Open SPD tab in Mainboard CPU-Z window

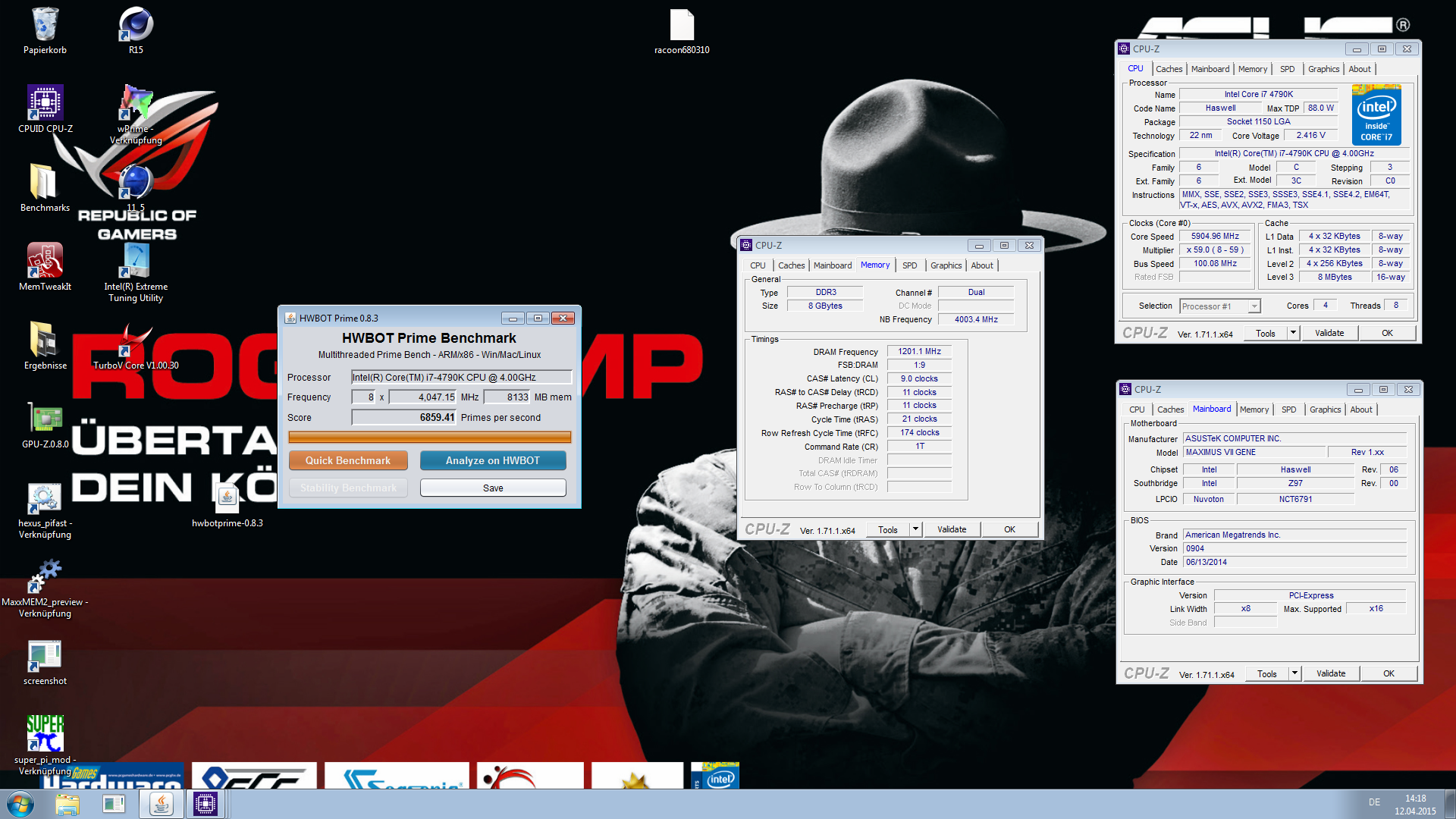coord(1288,409)
